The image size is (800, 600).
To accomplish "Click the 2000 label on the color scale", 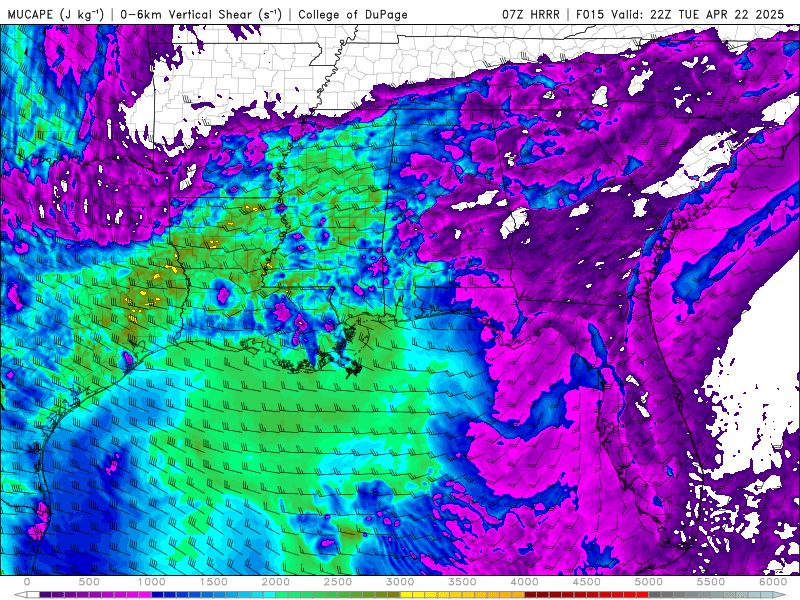I will coord(276,582).
